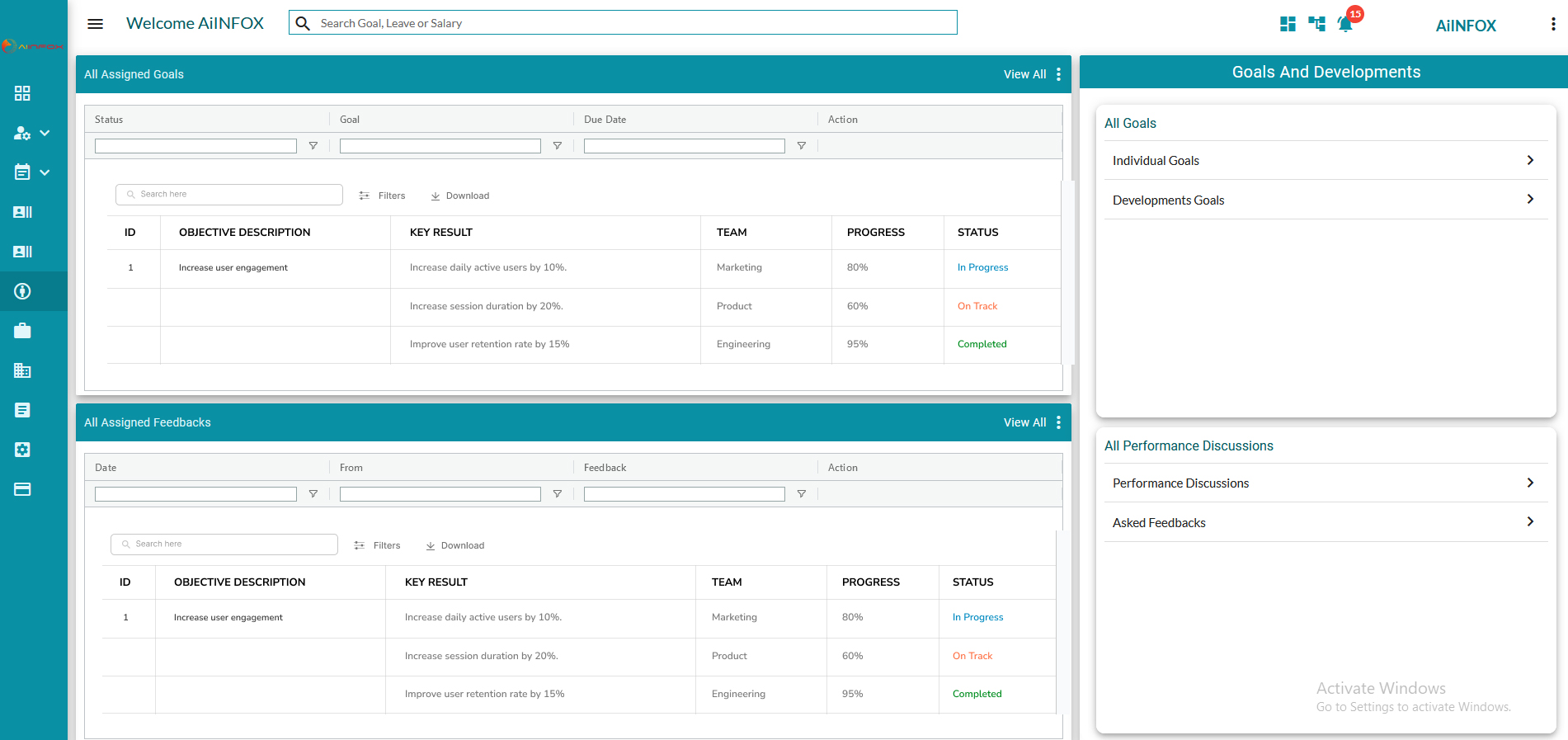The height and width of the screenshot is (740, 1568).
Task: Click the Goal filter input box
Action: 440,146
